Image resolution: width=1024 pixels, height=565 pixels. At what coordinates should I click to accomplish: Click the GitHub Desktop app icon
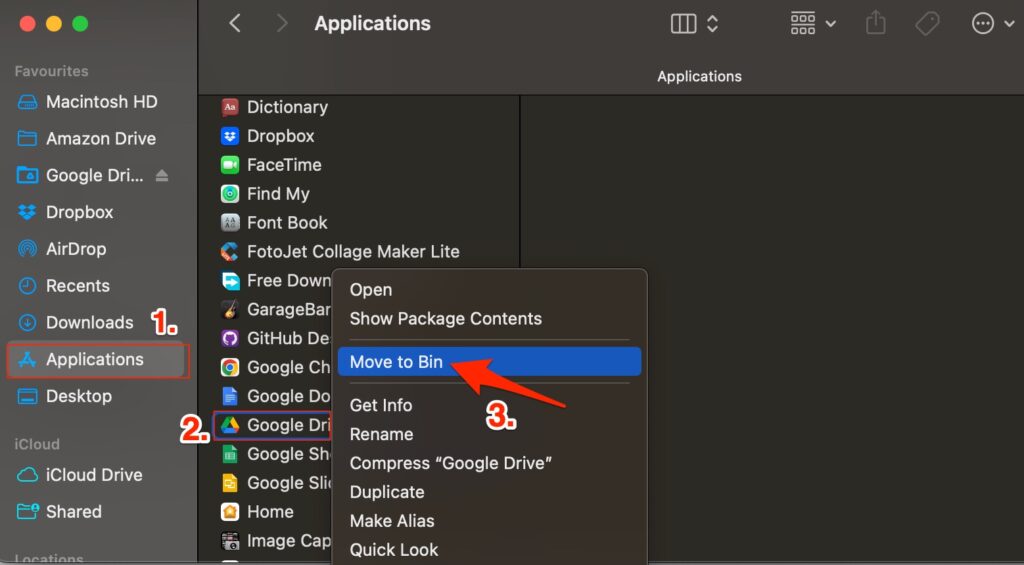[230, 338]
